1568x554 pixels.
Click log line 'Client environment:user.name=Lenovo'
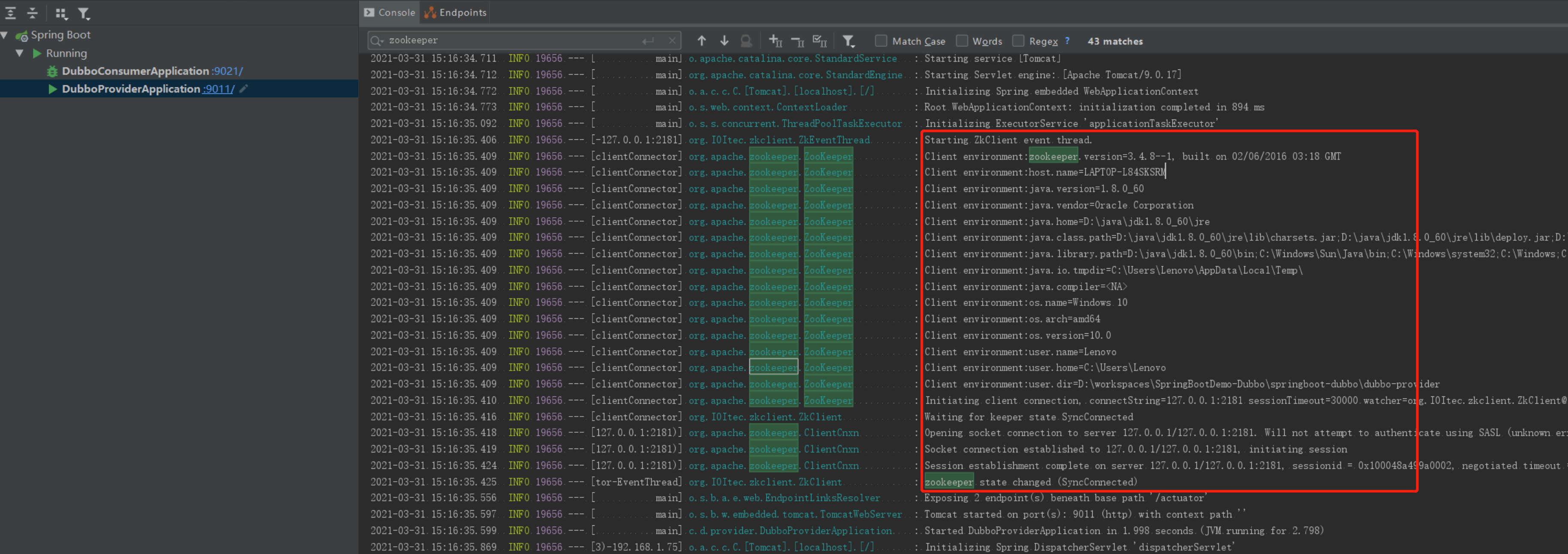pyautogui.click(x=1020, y=351)
